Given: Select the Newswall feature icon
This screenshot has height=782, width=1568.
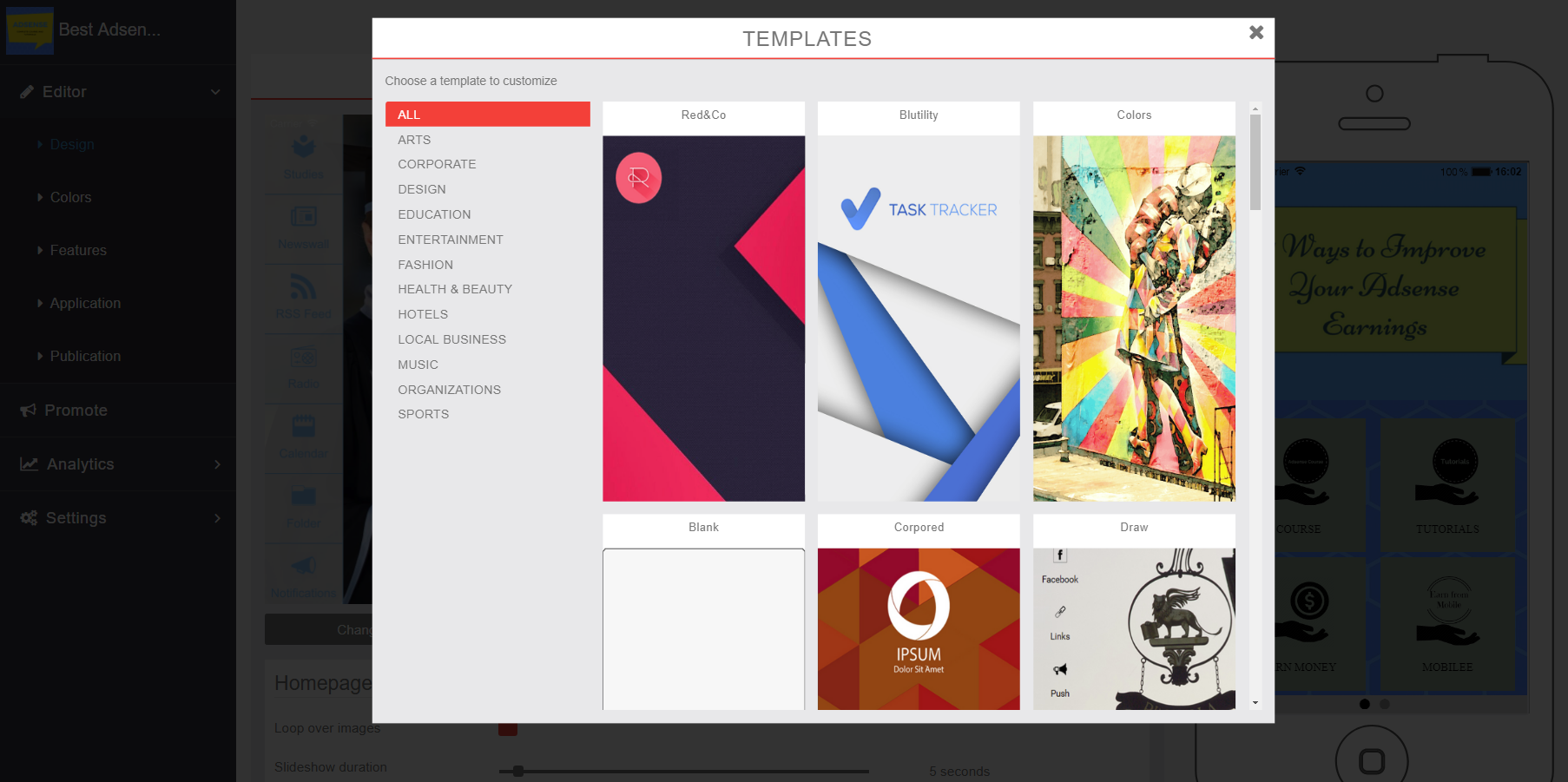Looking at the screenshot, I should click(x=304, y=215).
